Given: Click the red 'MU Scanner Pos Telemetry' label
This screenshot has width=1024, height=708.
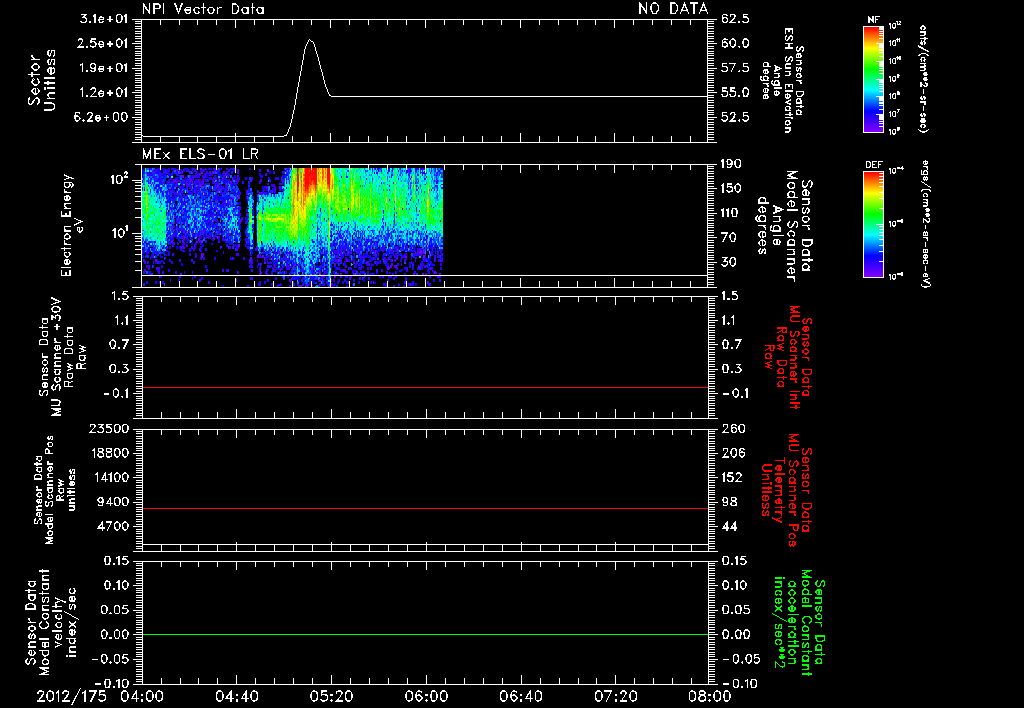Looking at the screenshot, I should tap(786, 490).
